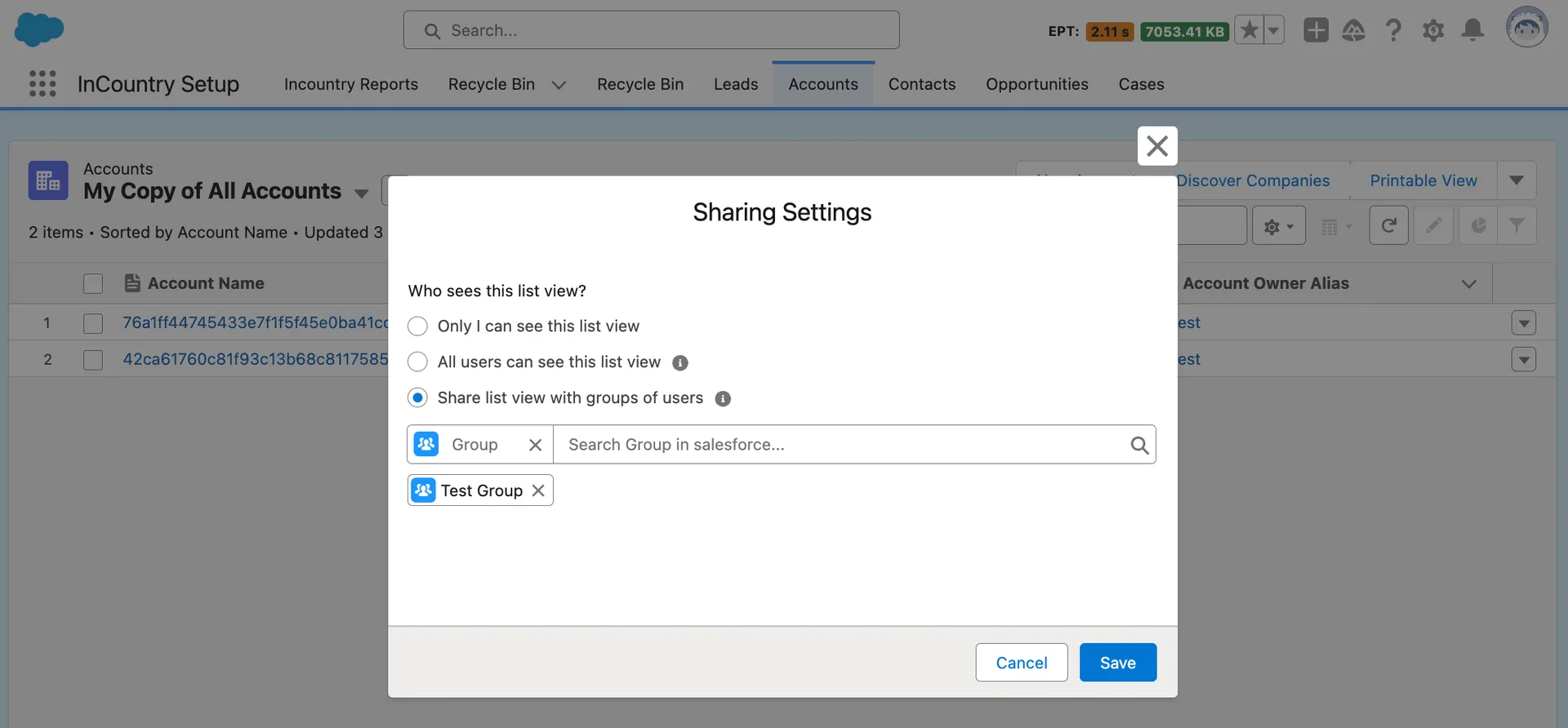Remove the Test Group pill

pos(538,491)
